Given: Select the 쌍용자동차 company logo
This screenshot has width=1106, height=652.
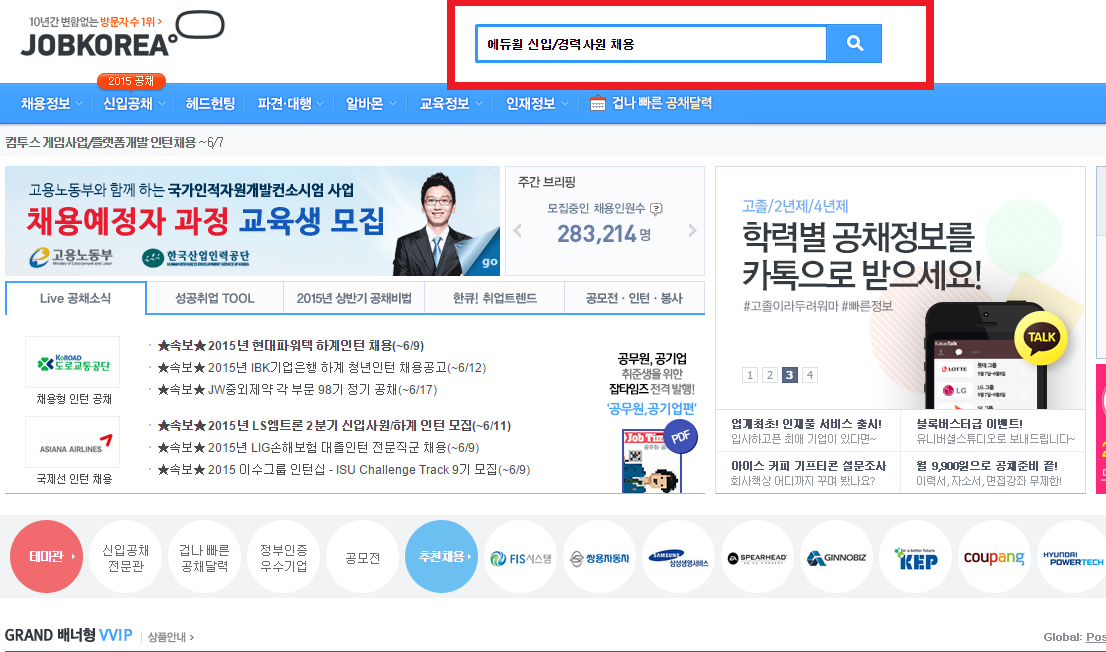Looking at the screenshot, I should point(600,557).
